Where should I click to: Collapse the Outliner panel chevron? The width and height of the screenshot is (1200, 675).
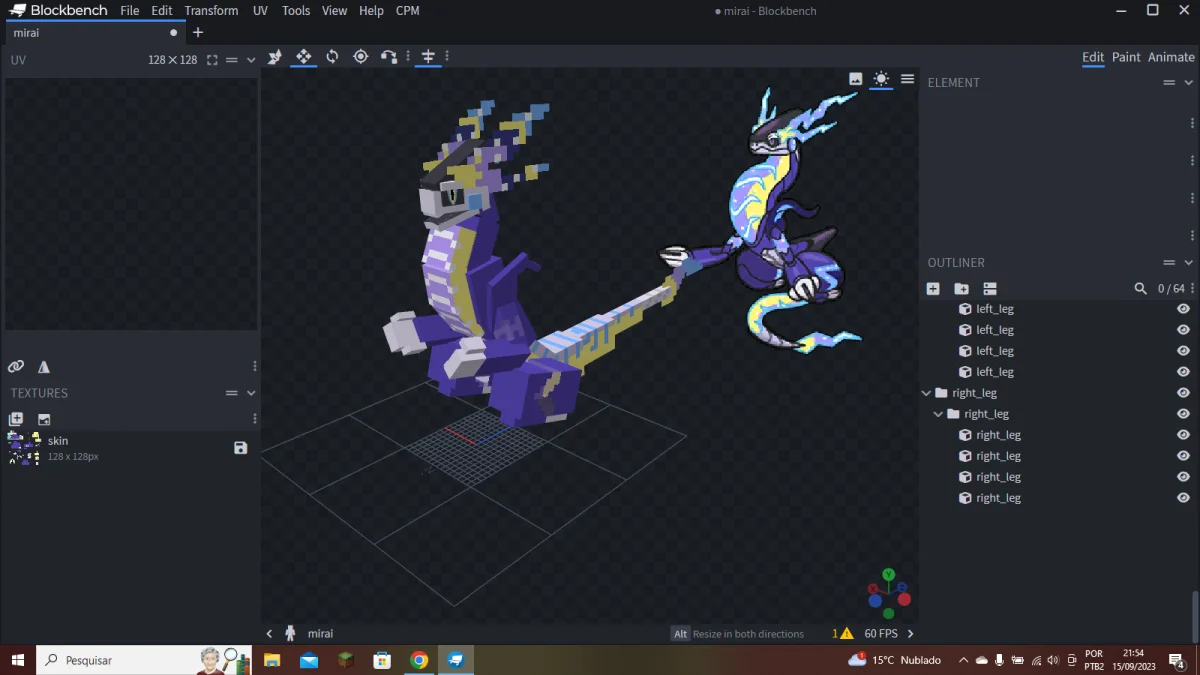1189,263
